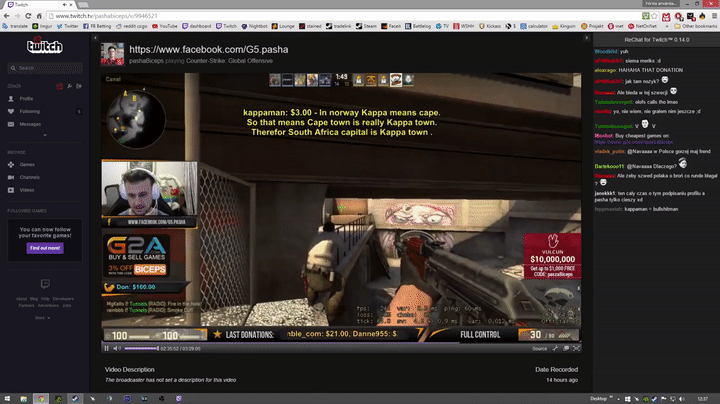This screenshot has width=720, height=404.
Task: Click the purple link in Moobot message
Action: click(634, 142)
